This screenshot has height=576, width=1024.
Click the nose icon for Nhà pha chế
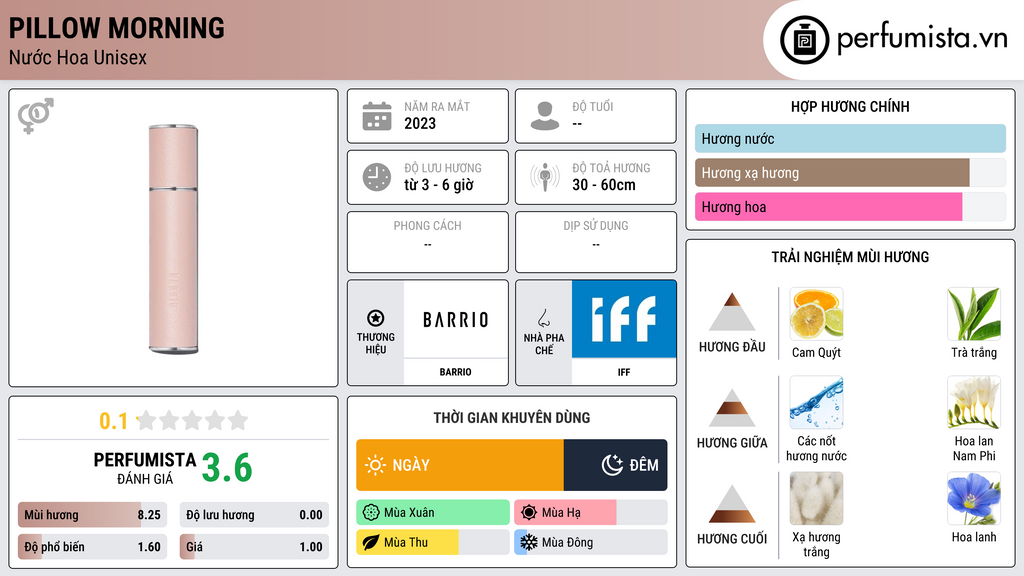543,318
